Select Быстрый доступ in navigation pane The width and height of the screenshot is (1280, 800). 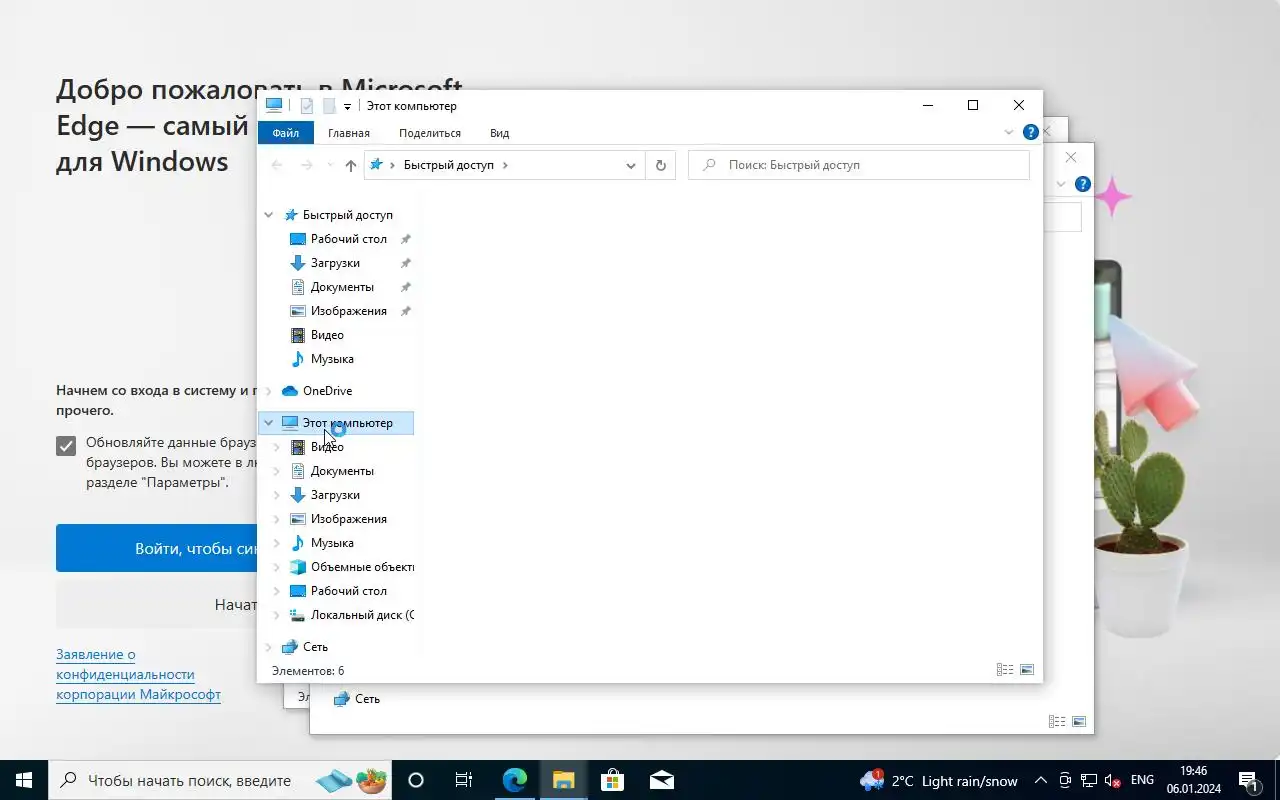pos(348,215)
